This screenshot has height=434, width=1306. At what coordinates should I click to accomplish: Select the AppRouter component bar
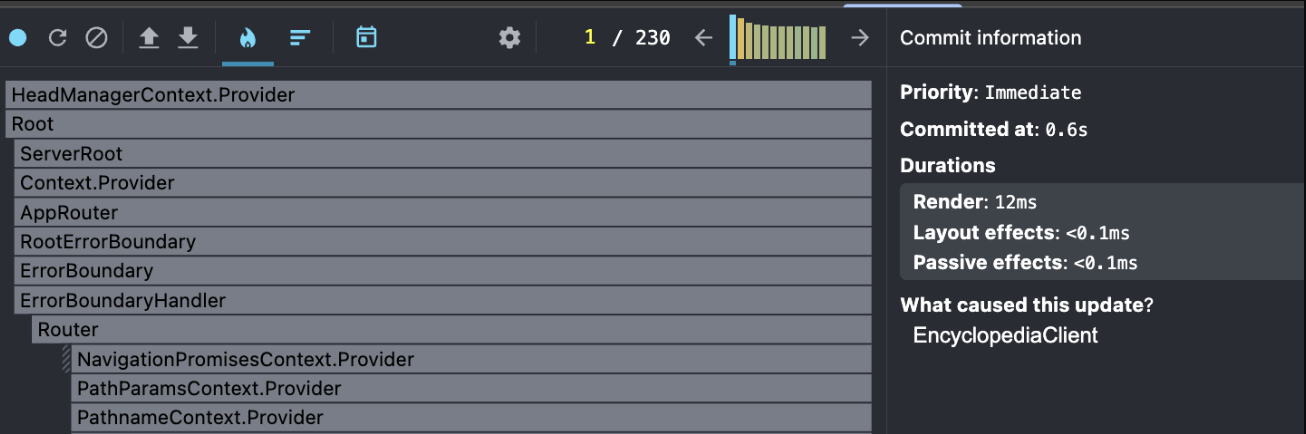click(443, 213)
